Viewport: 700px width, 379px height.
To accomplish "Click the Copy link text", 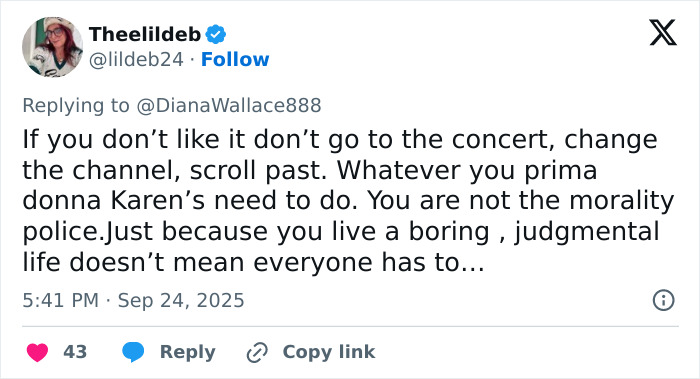I will pos(329,352).
